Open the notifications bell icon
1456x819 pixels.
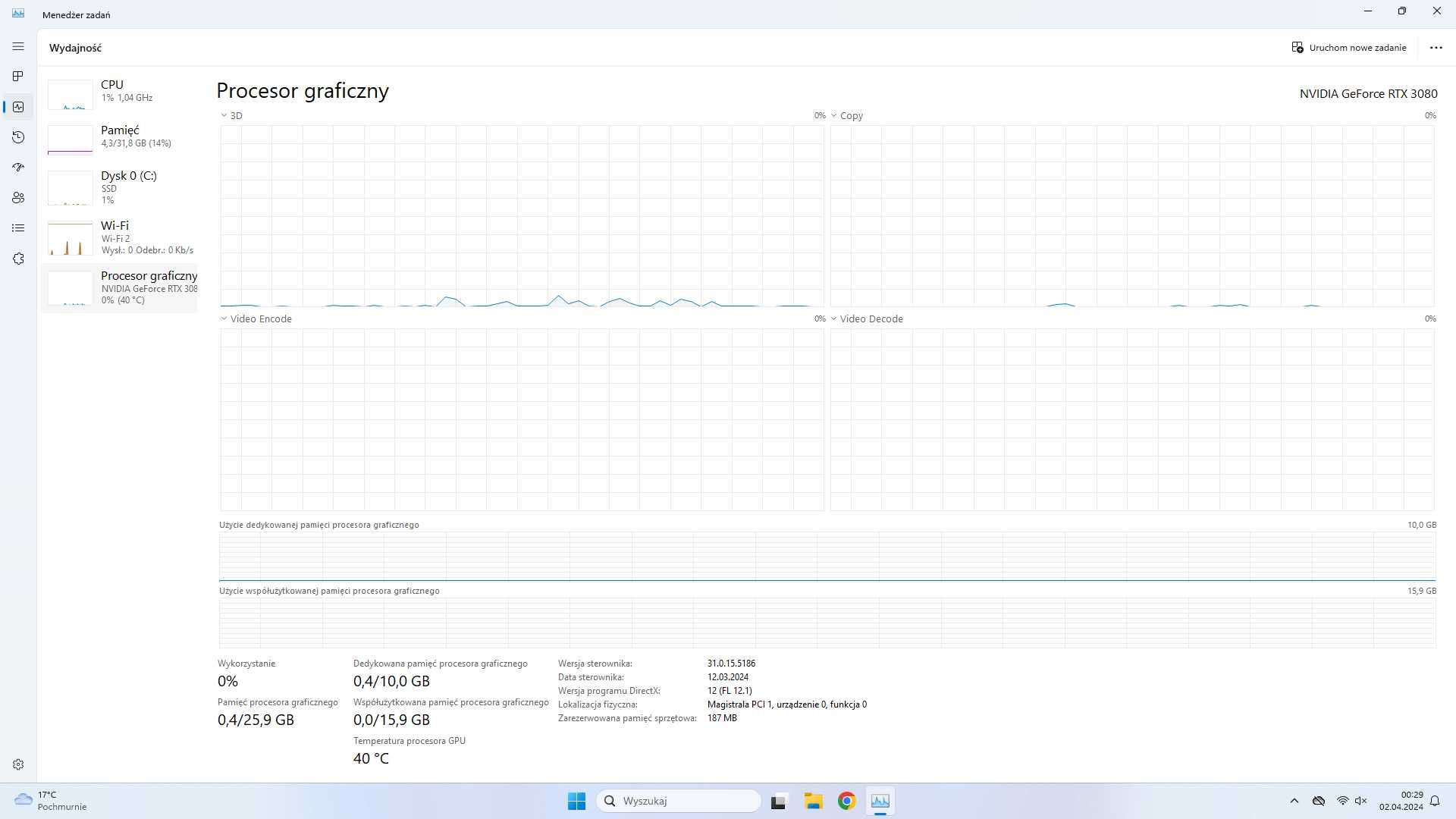tap(1435, 801)
